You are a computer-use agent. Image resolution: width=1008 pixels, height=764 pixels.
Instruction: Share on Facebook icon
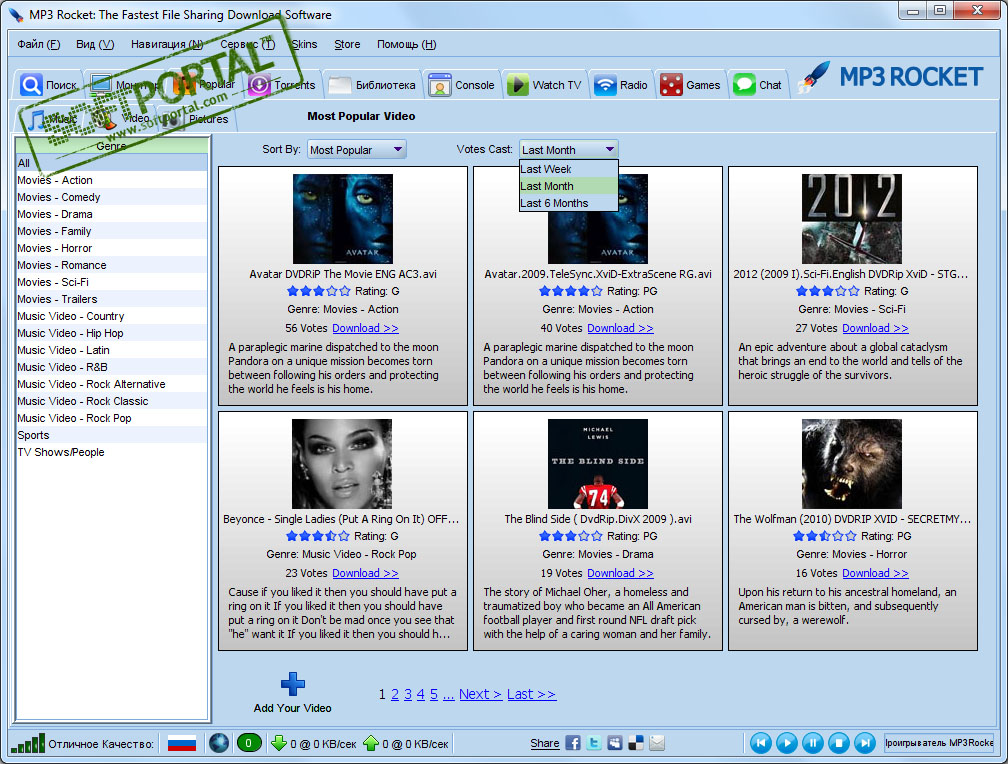[573, 743]
